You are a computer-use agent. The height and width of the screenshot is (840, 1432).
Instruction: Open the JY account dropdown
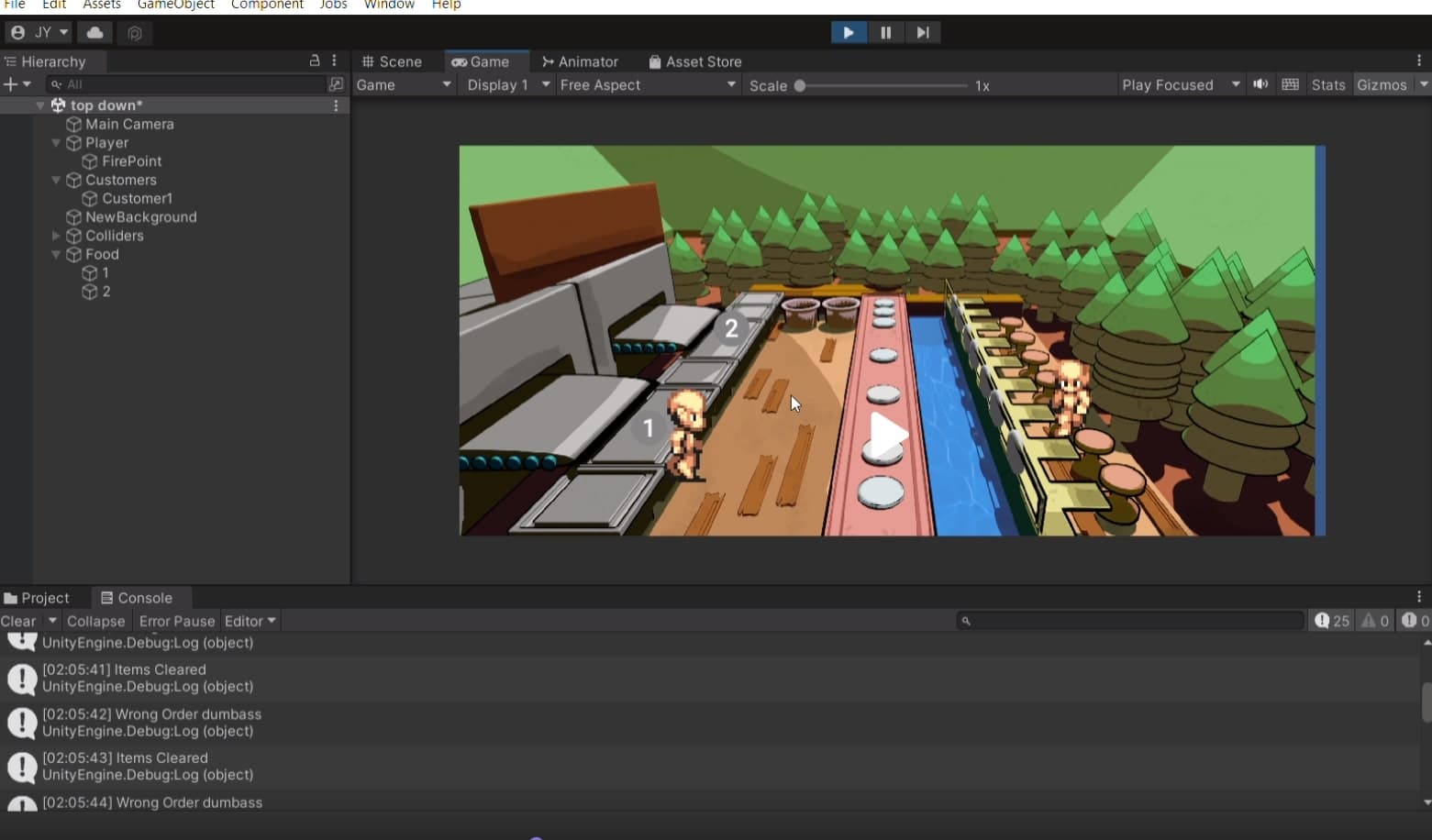39,33
